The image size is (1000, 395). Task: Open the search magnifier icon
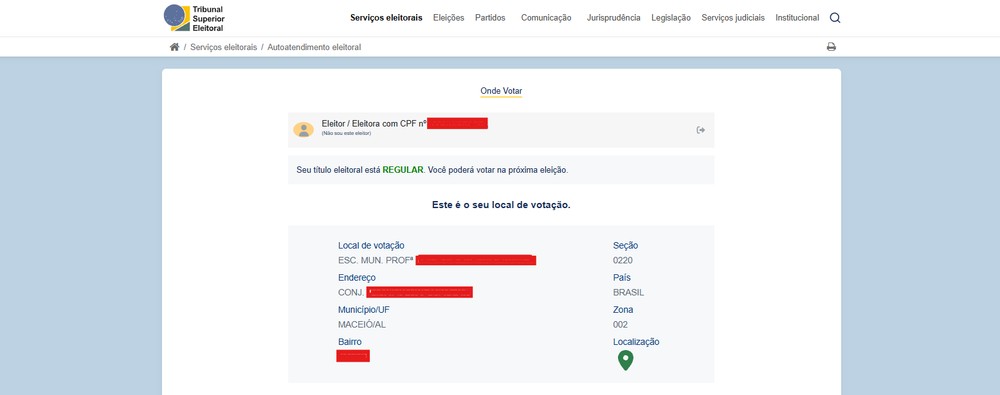click(835, 18)
